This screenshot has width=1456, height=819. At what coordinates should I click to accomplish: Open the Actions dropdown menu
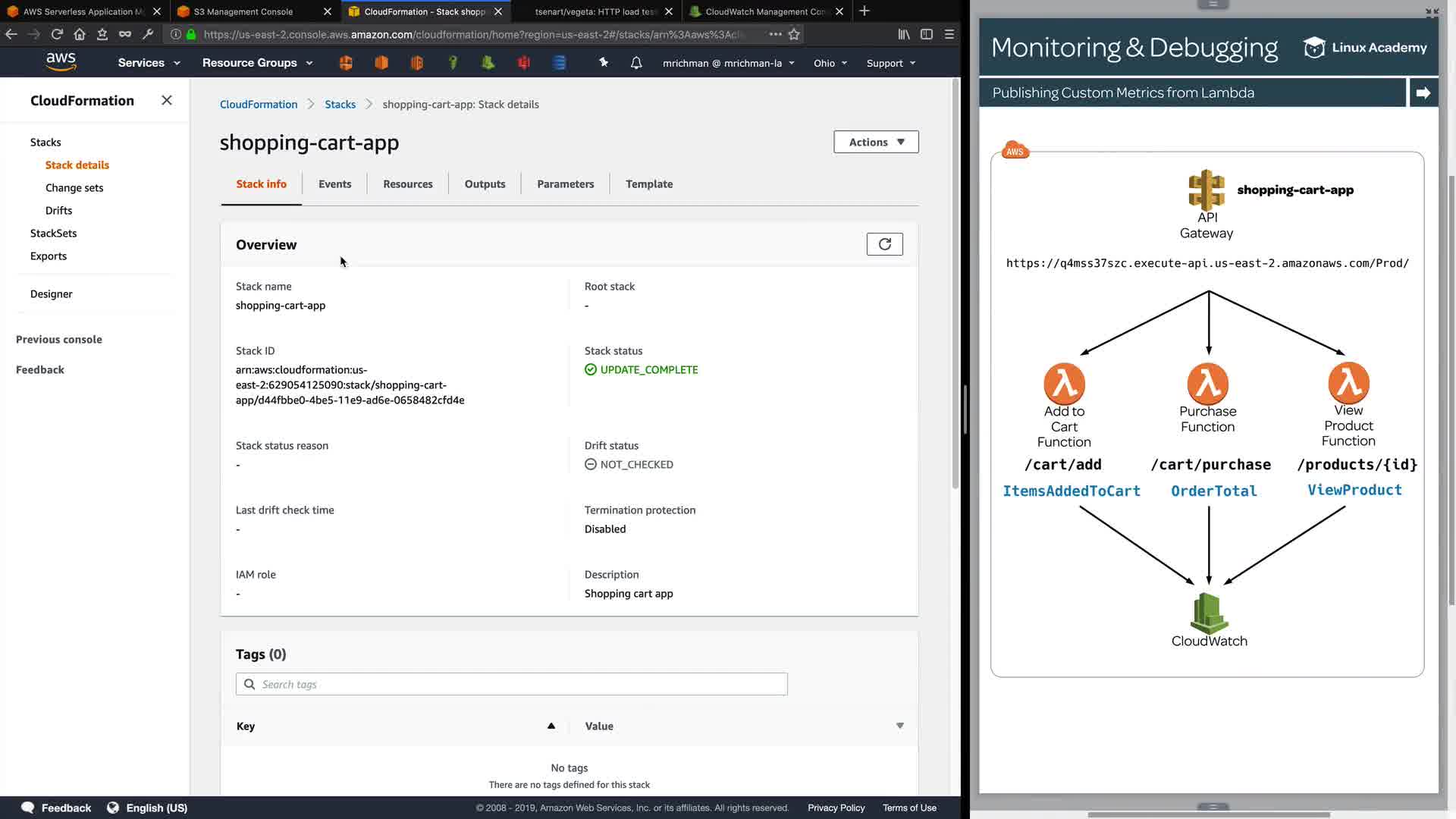click(x=876, y=142)
